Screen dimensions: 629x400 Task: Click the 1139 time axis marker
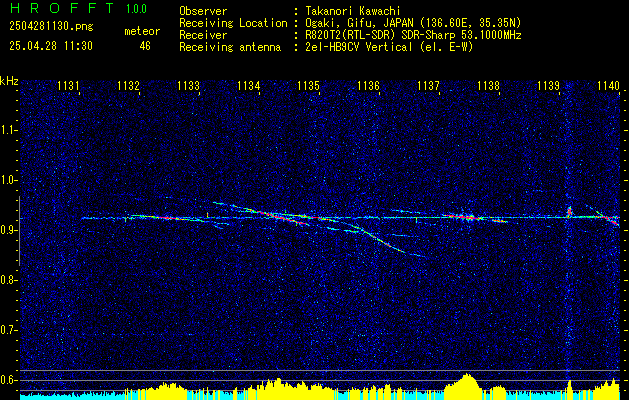(548, 86)
